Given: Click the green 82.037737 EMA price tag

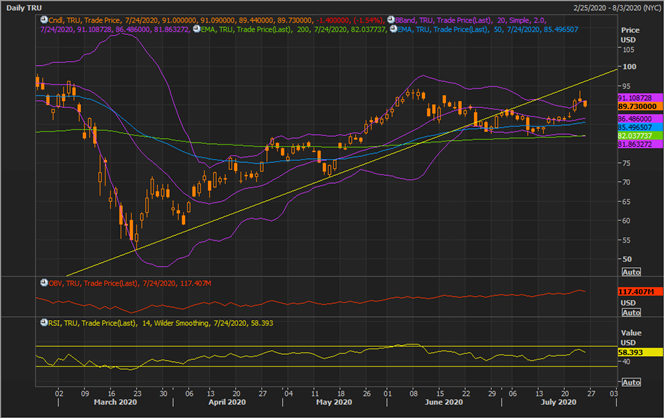Looking at the screenshot, I should [x=640, y=136].
